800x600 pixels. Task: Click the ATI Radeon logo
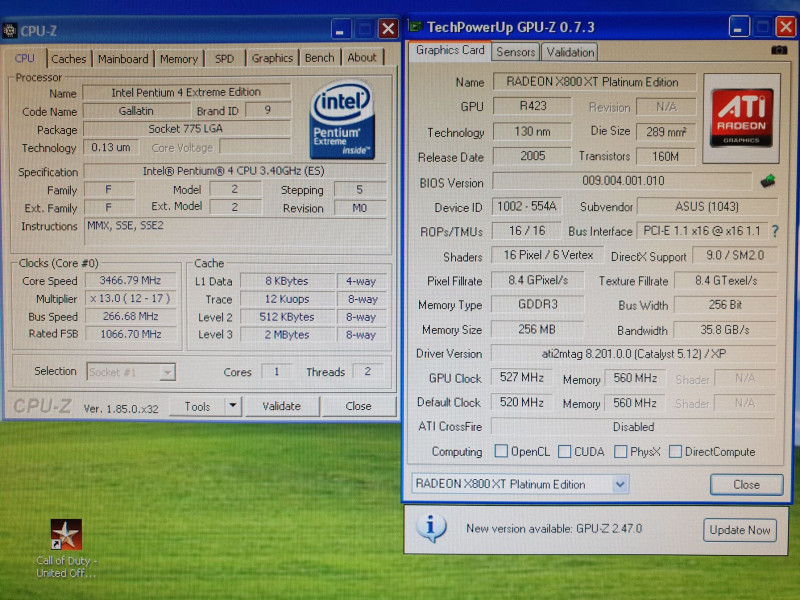(741, 118)
